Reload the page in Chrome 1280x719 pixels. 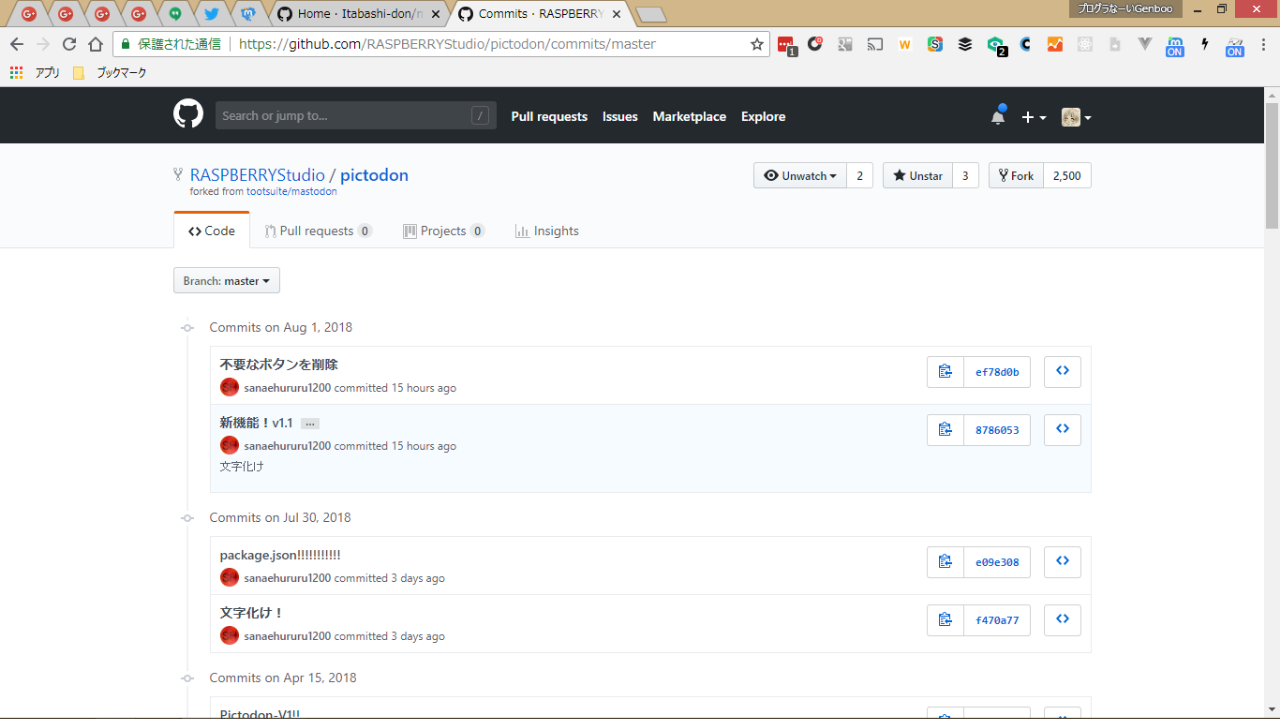pos(69,44)
